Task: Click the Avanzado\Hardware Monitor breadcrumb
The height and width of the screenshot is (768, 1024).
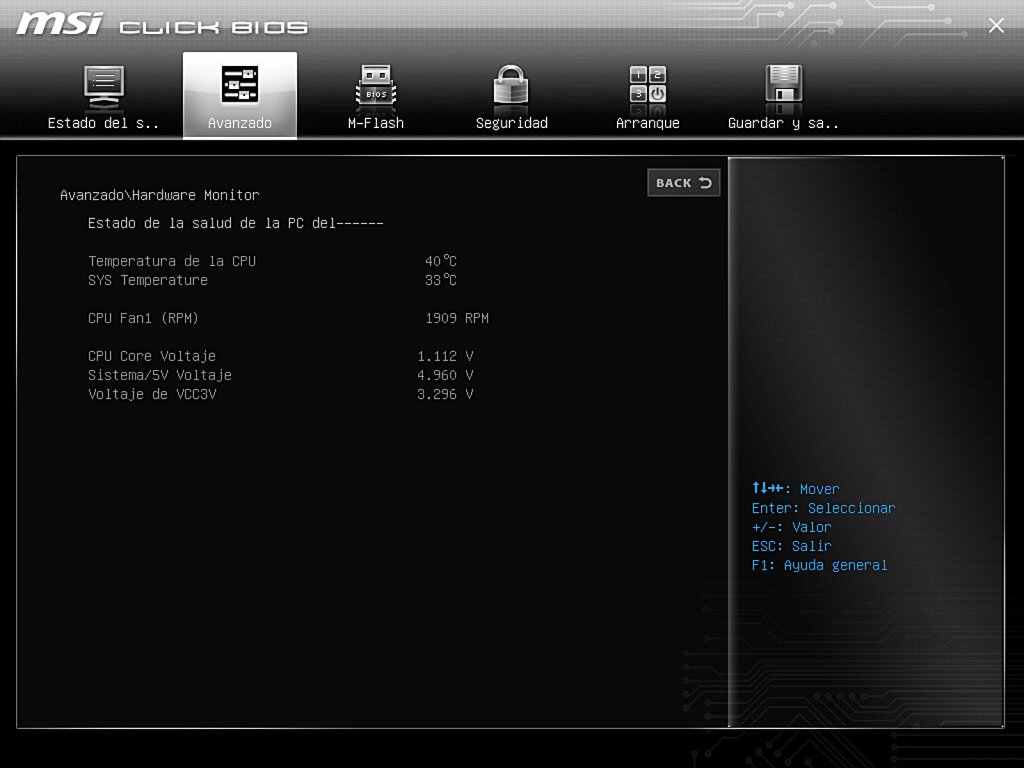Action: 159,195
